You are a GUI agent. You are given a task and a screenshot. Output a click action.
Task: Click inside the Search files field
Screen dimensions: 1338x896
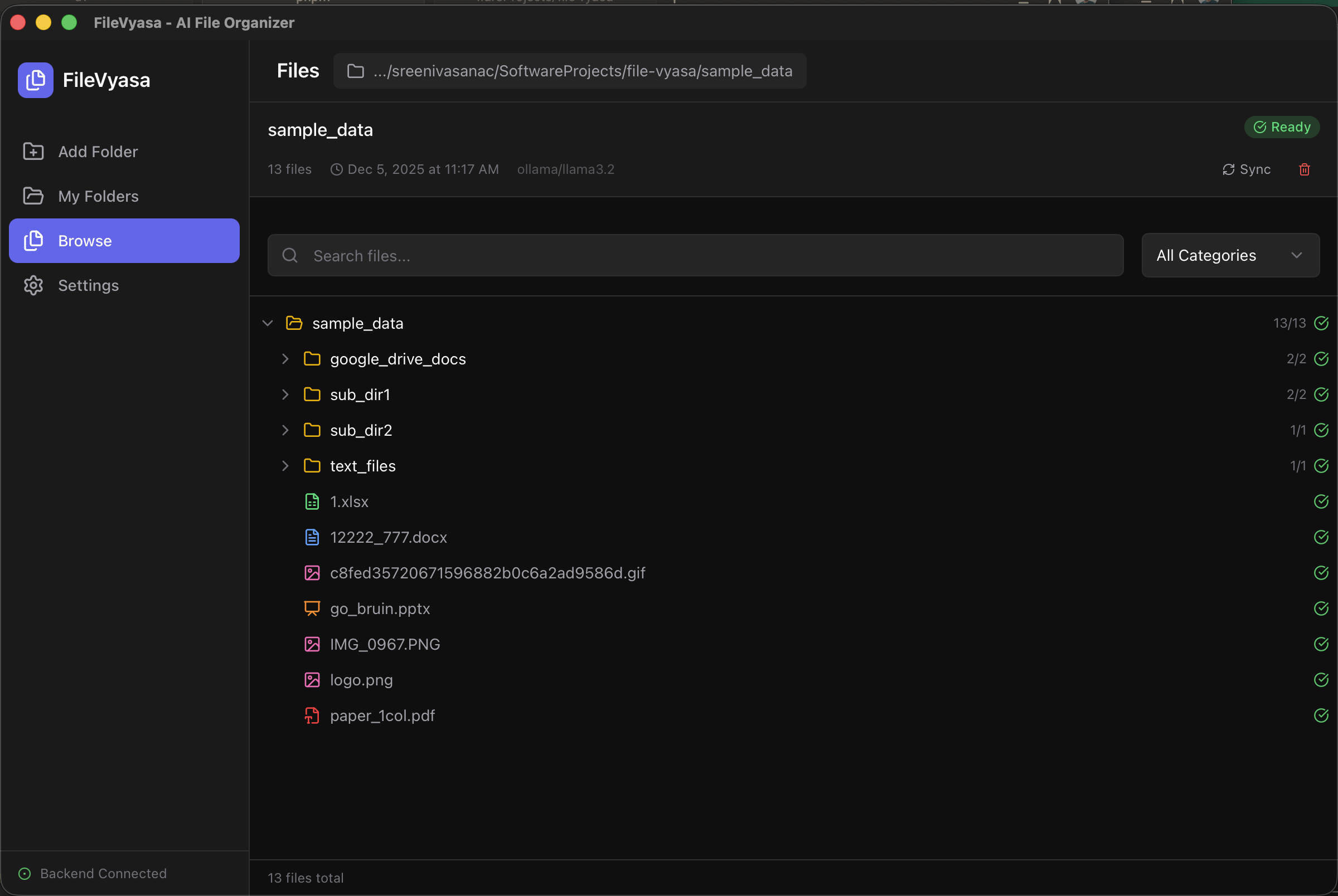coord(571,255)
